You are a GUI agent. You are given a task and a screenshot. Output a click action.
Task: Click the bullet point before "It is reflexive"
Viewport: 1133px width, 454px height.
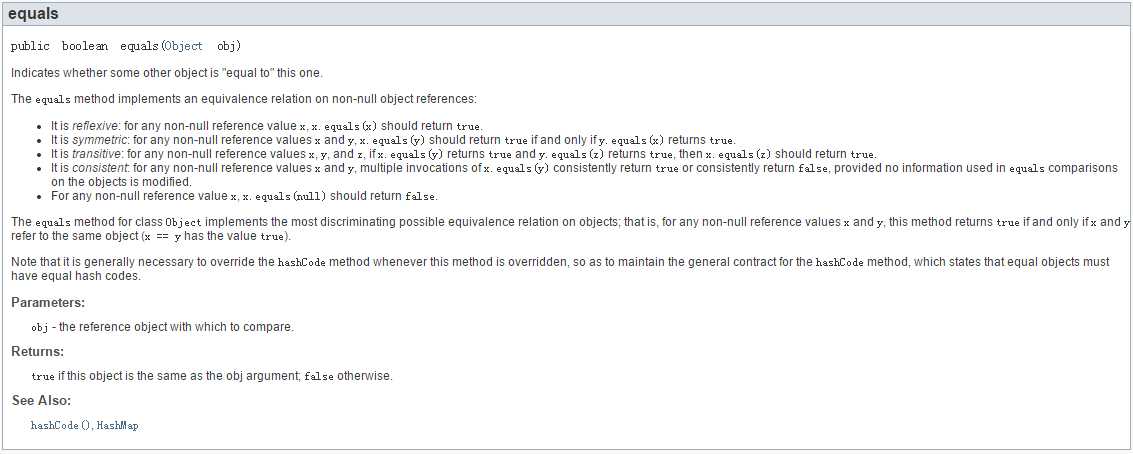38,127
